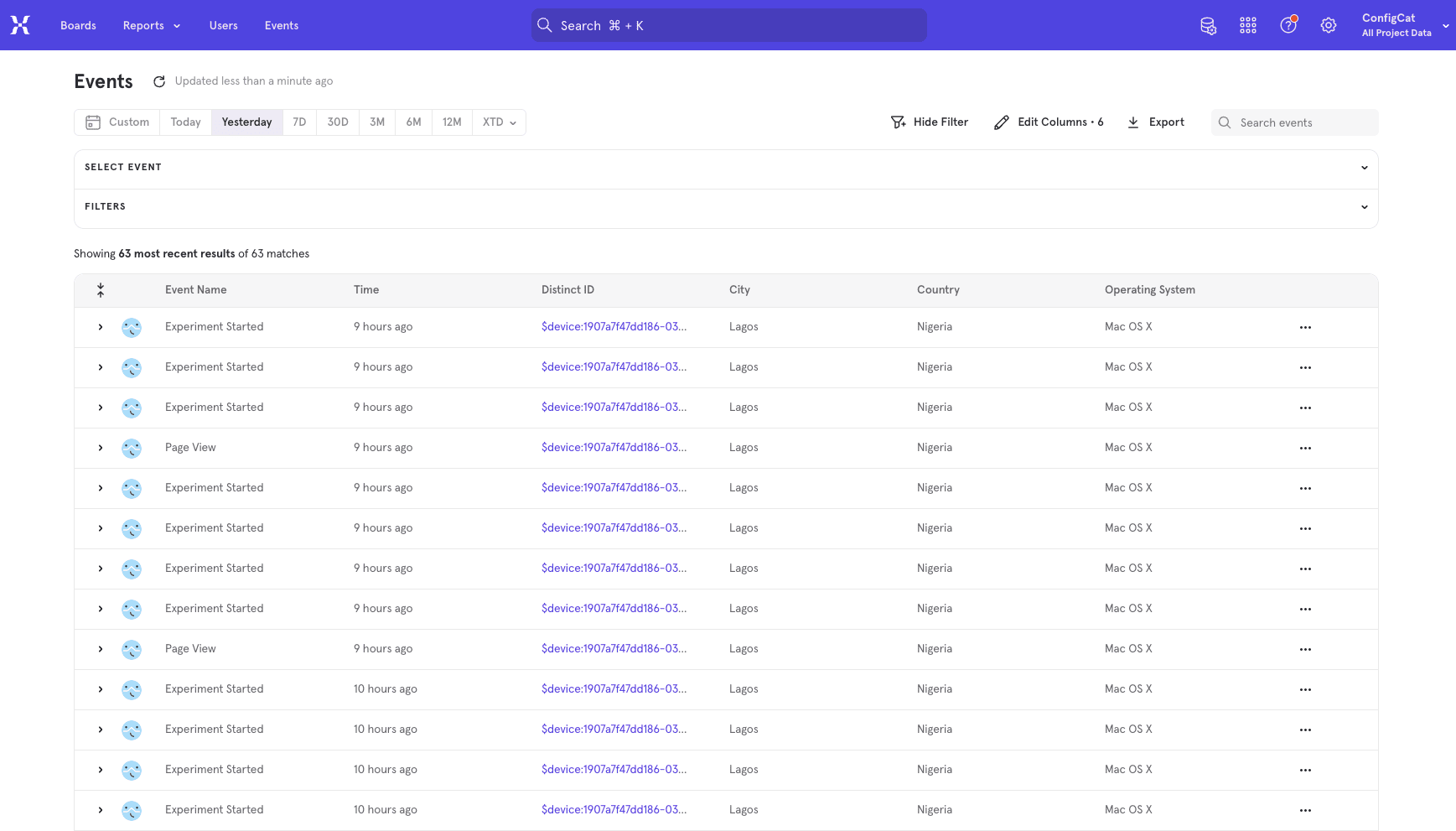Open the Data Management icon in top bar
The image size is (1456, 831).
[1208, 25]
